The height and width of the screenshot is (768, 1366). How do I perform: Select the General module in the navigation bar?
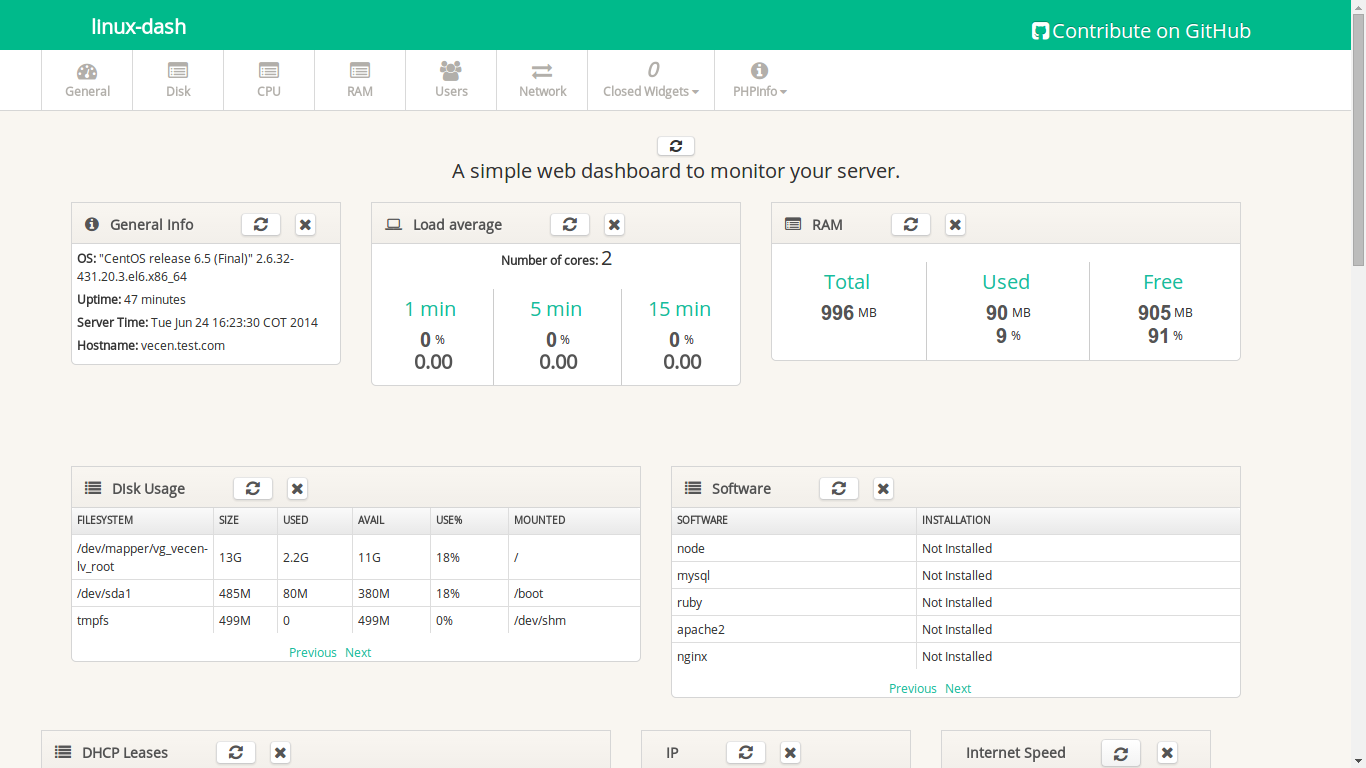tap(86, 79)
